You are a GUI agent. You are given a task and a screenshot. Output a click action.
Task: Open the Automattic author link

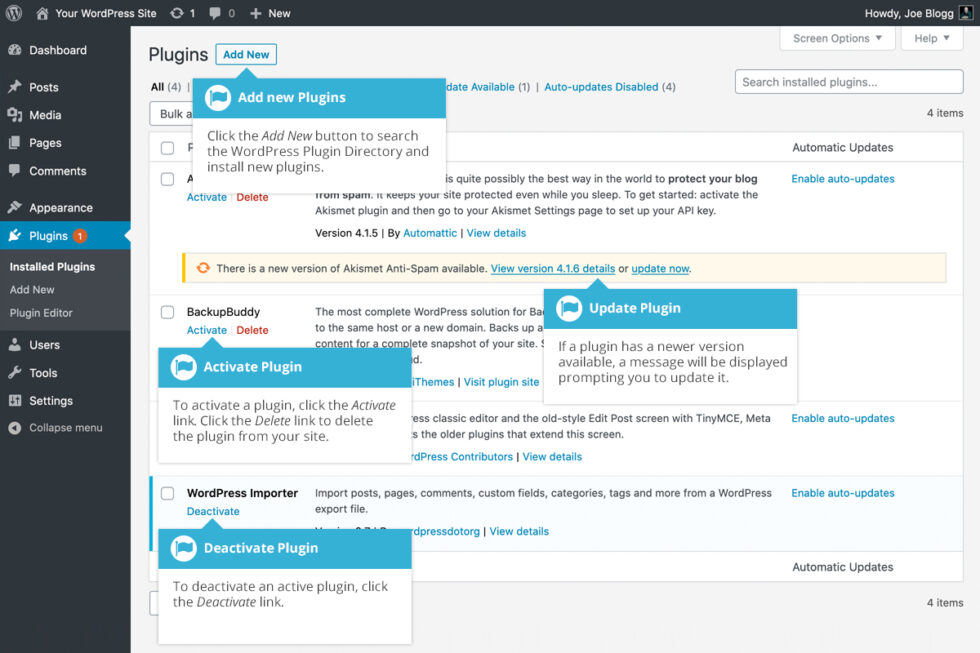[430, 233]
